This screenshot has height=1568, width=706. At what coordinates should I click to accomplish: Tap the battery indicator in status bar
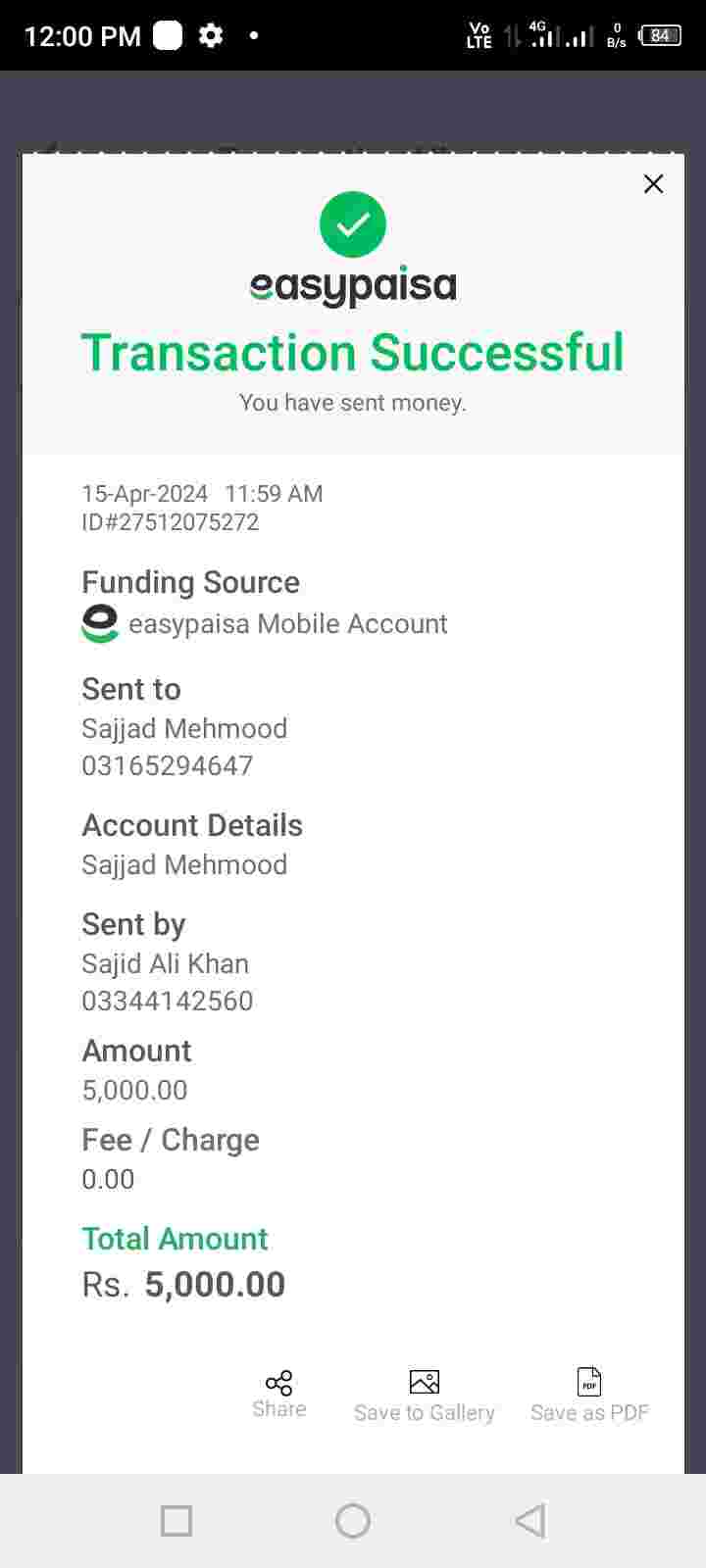click(660, 36)
